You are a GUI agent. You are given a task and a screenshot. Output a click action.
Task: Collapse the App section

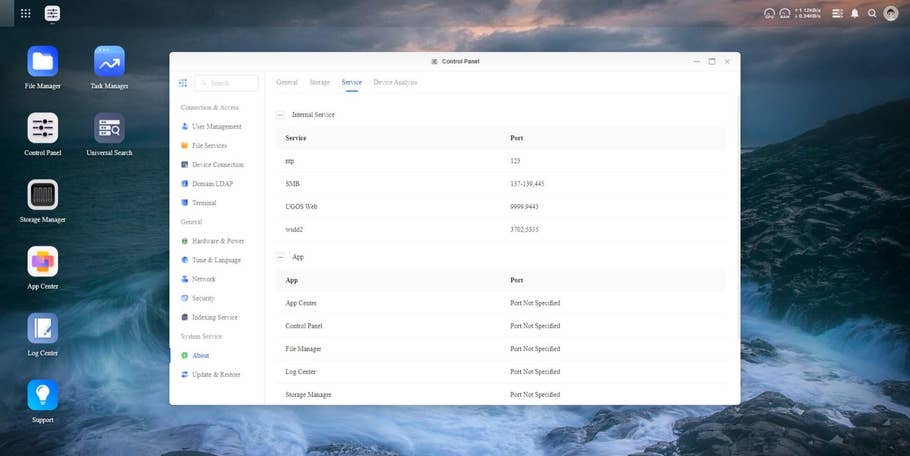[280, 257]
